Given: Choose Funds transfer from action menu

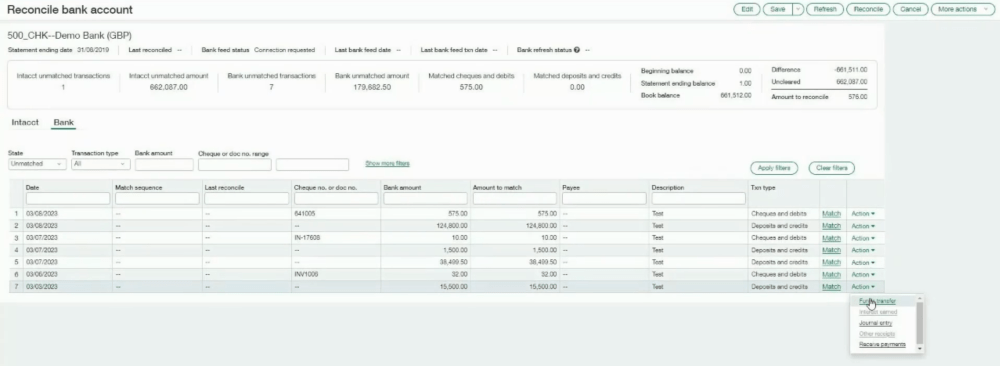Looking at the screenshot, I should [x=878, y=301].
